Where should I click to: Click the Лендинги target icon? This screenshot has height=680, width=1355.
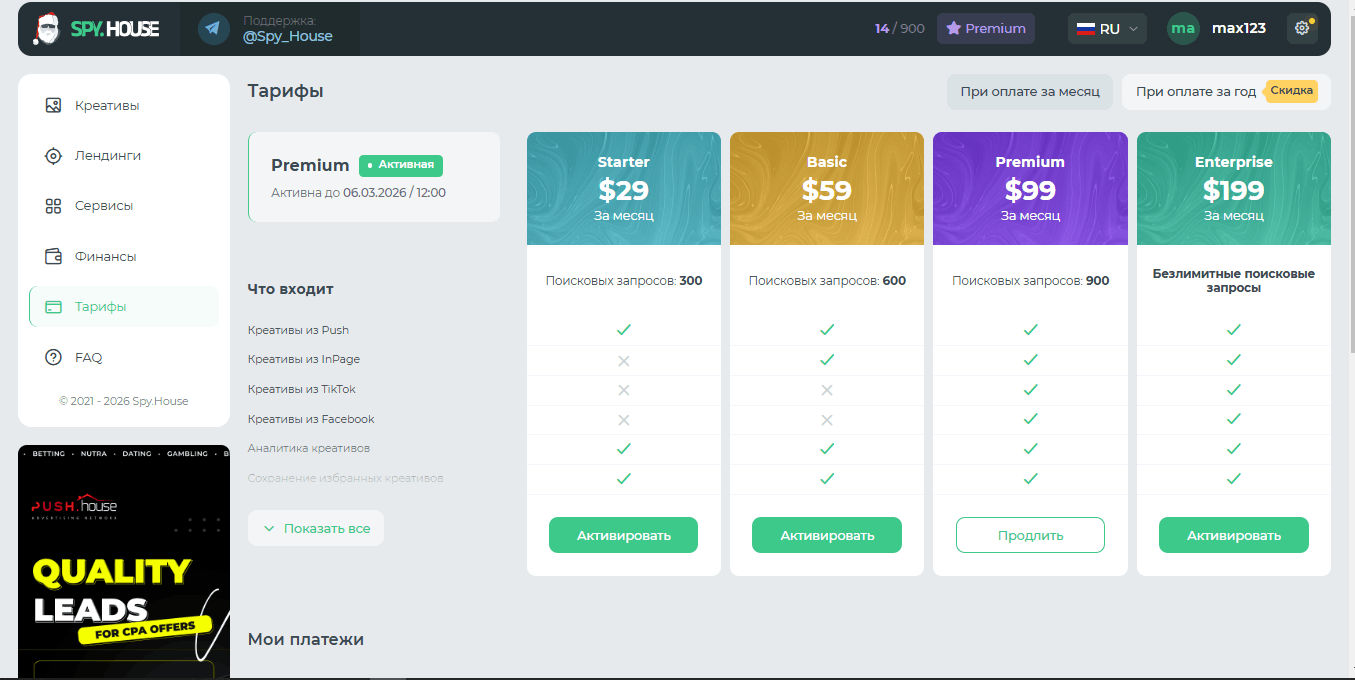54,156
